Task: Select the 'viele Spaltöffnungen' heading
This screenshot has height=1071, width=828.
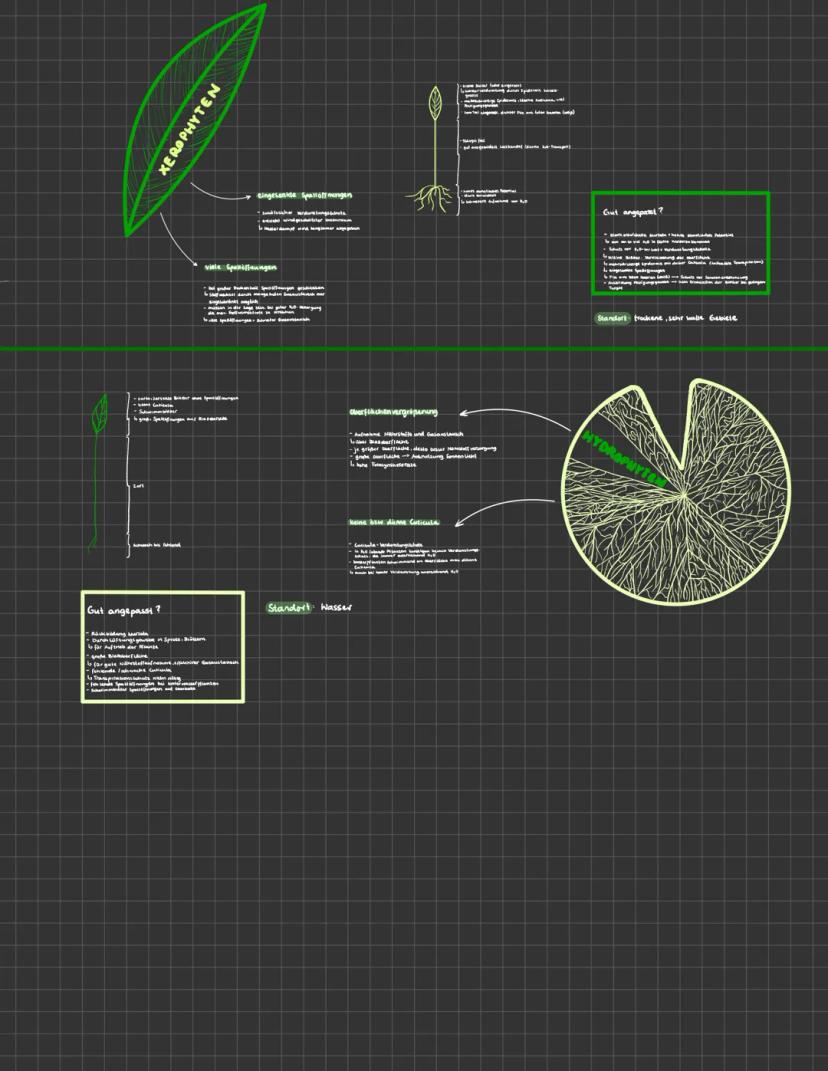Action: pyautogui.click(x=240, y=267)
